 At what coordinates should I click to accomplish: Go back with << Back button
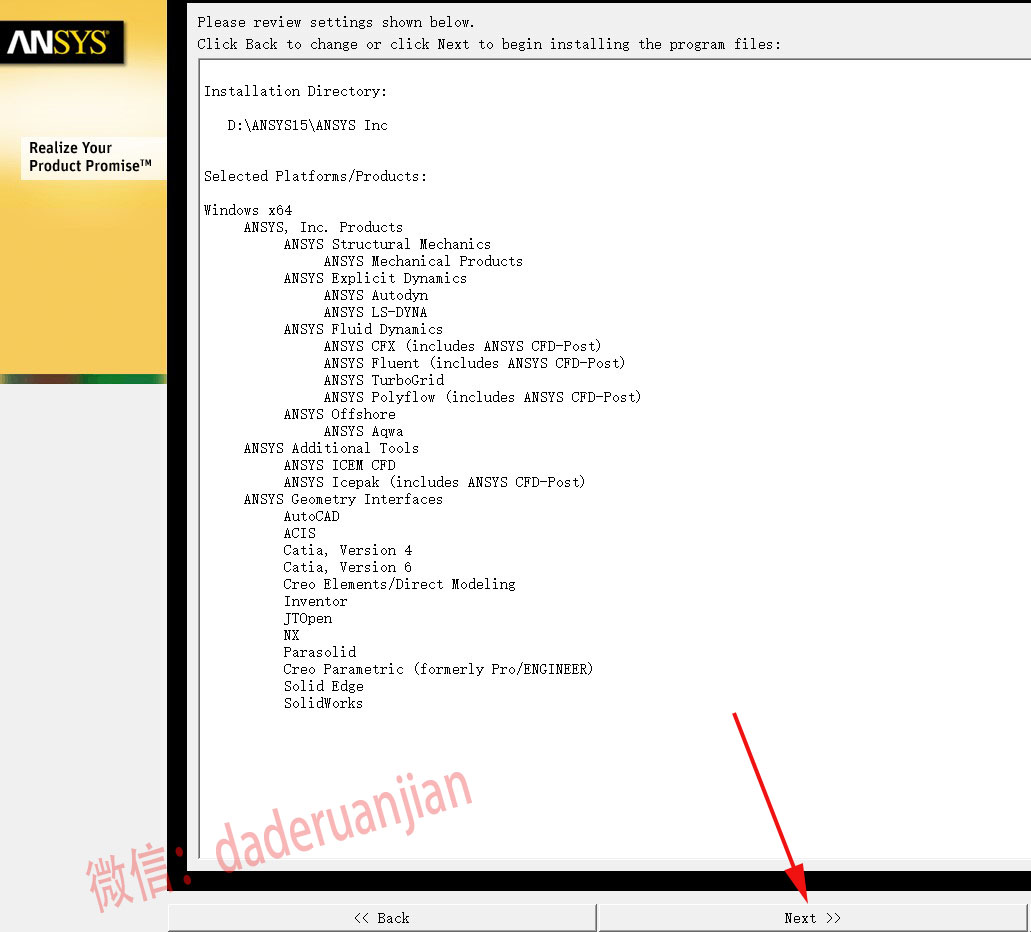382,918
